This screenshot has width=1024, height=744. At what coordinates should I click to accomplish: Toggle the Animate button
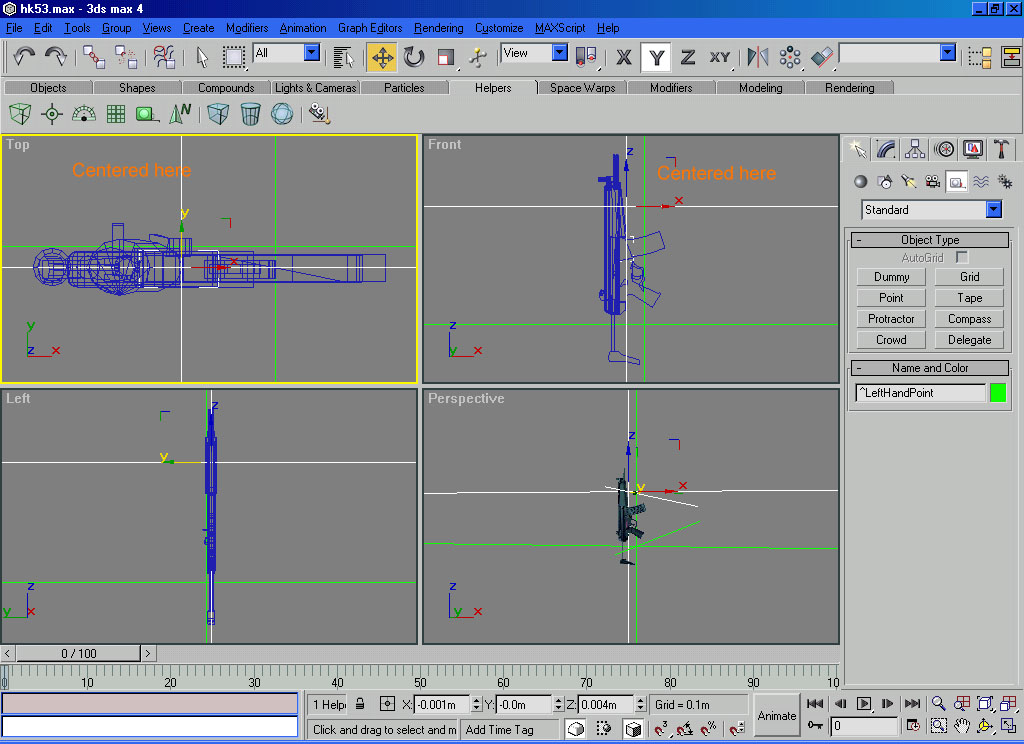tap(777, 715)
